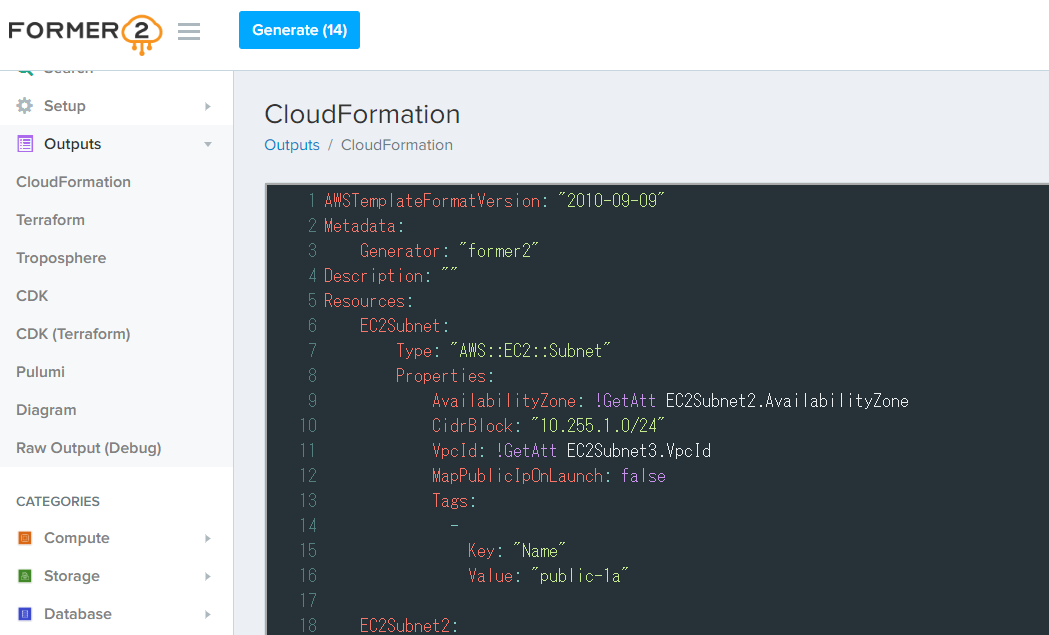This screenshot has width=1049, height=635.
Task: Go to the Pulumi output
Action: [x=40, y=372]
